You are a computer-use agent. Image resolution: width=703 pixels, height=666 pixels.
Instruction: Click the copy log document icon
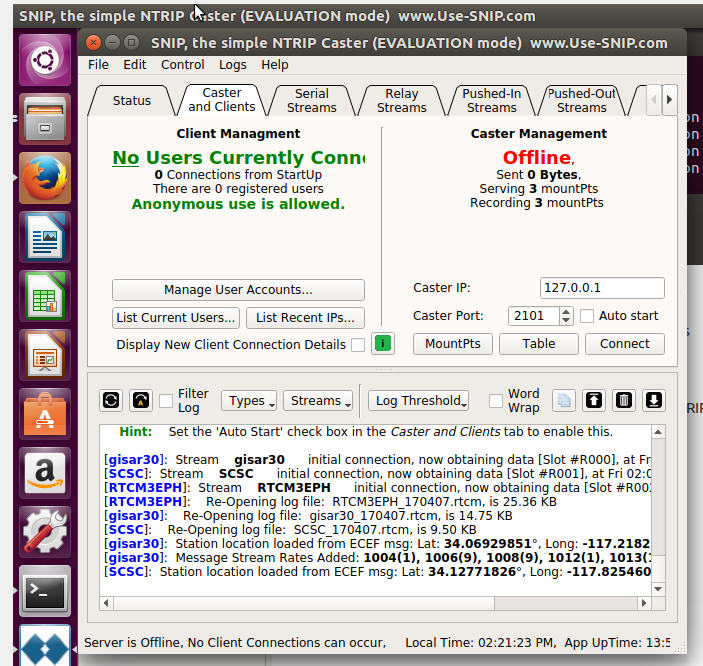pos(564,400)
